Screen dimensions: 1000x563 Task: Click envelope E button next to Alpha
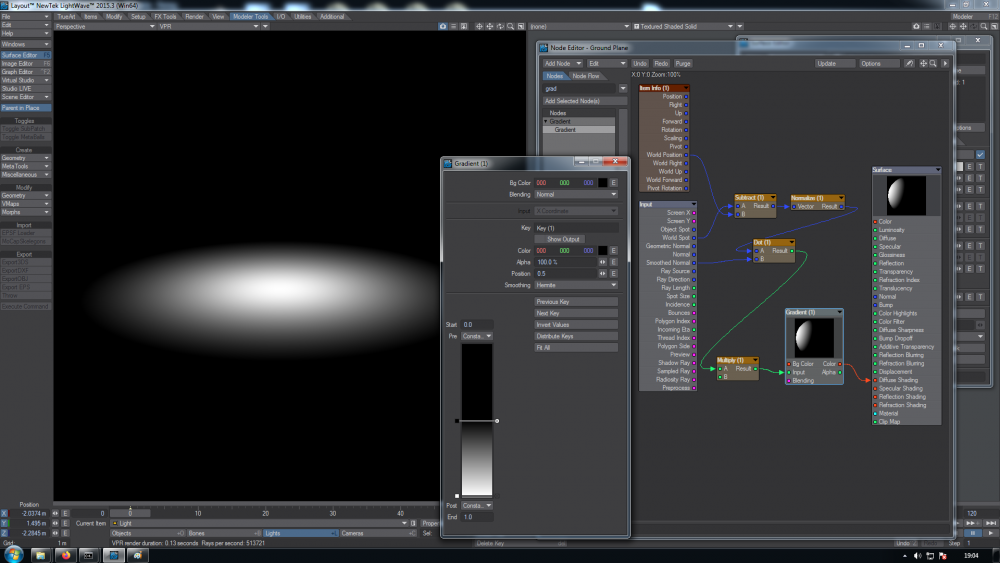[x=614, y=262]
